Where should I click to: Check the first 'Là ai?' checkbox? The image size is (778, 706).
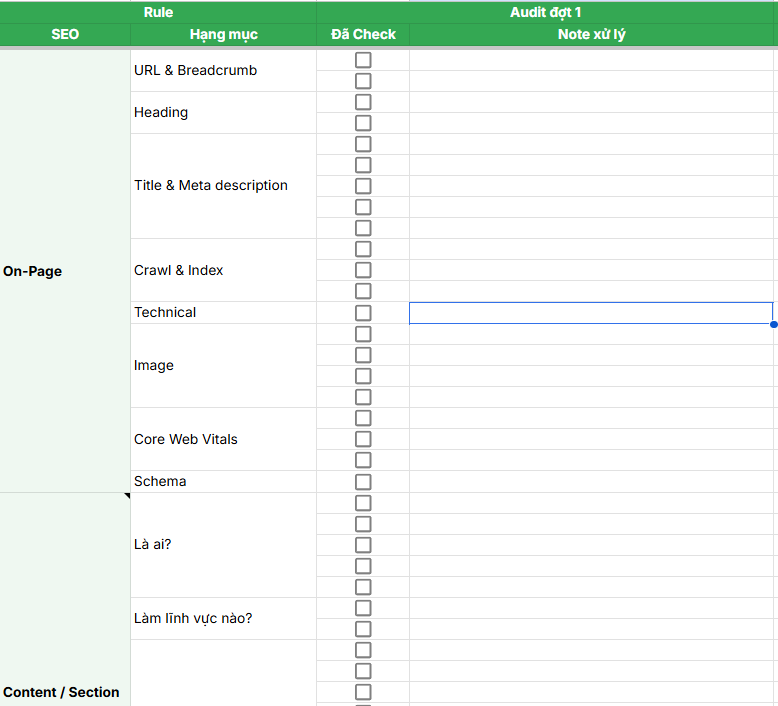(363, 503)
